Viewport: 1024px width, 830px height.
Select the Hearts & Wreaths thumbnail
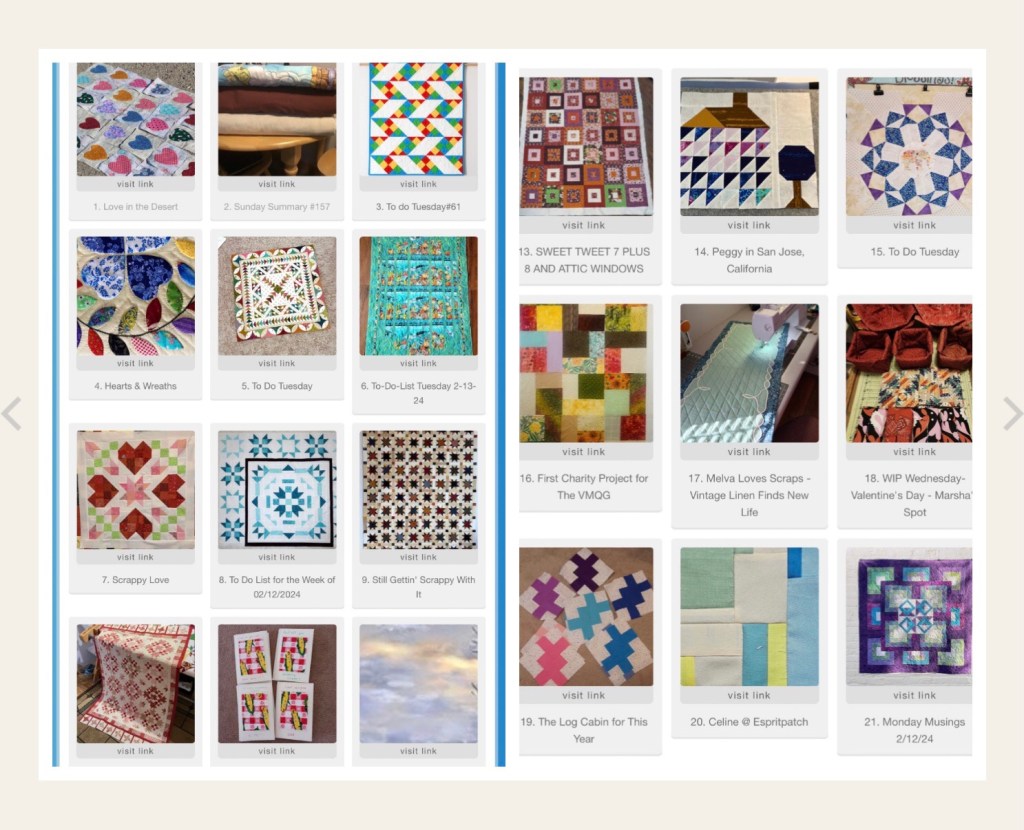136,296
